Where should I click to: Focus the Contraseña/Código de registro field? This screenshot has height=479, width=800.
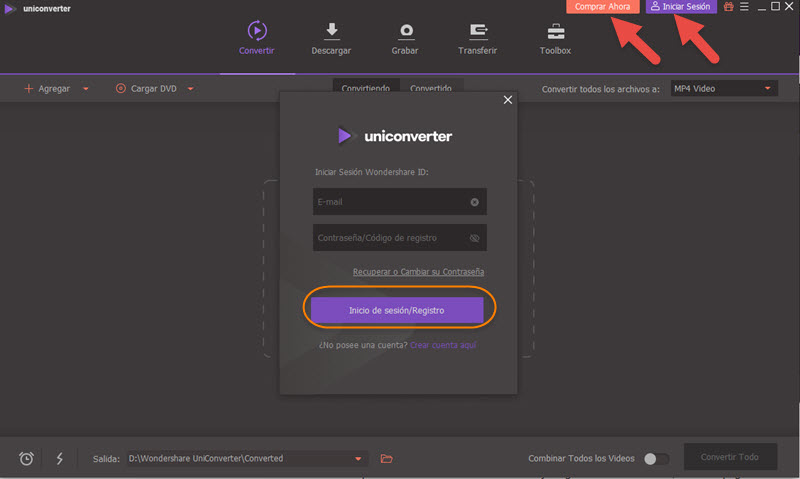[x=399, y=238]
